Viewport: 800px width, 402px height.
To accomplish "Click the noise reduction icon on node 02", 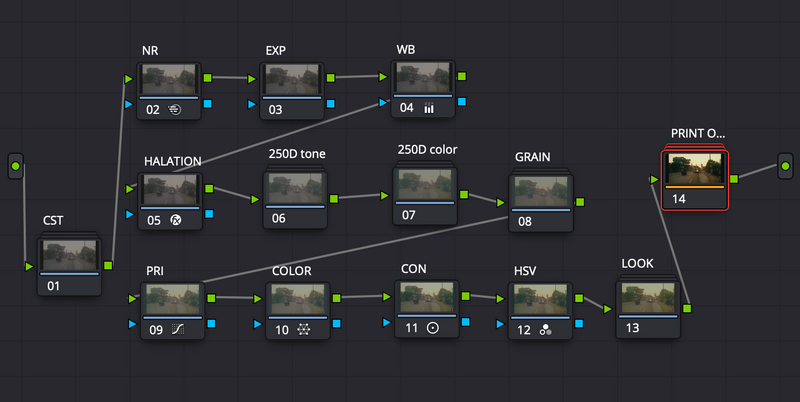I will pyautogui.click(x=174, y=109).
